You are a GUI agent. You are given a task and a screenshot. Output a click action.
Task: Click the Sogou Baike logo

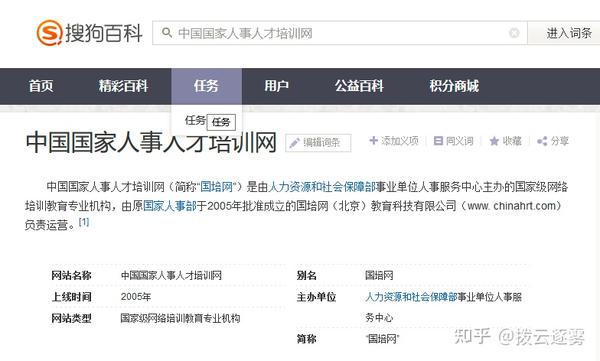coord(89,33)
